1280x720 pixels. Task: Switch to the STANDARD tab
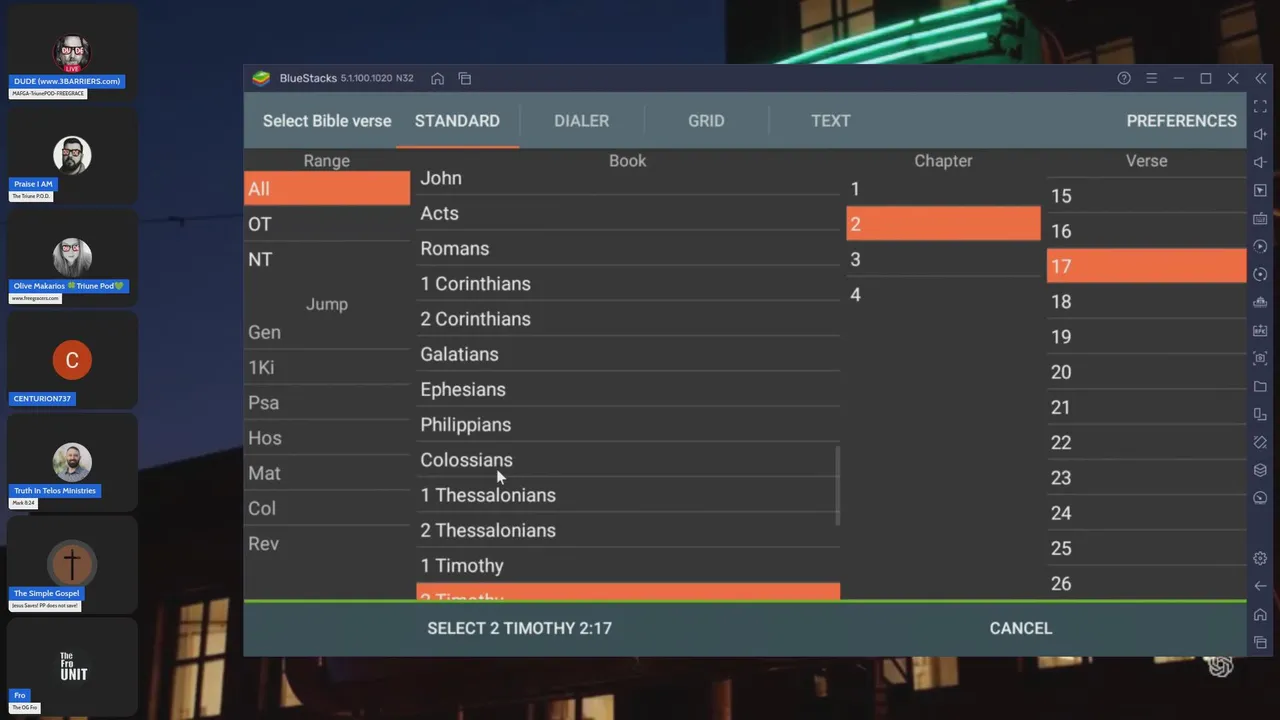pyautogui.click(x=457, y=120)
